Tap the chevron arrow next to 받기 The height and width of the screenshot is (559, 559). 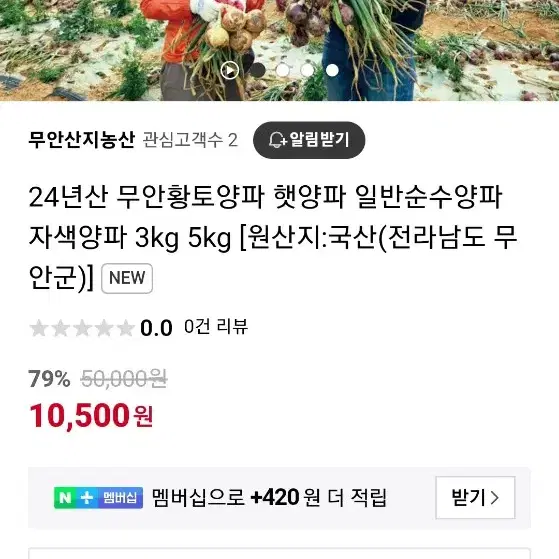[x=494, y=498]
